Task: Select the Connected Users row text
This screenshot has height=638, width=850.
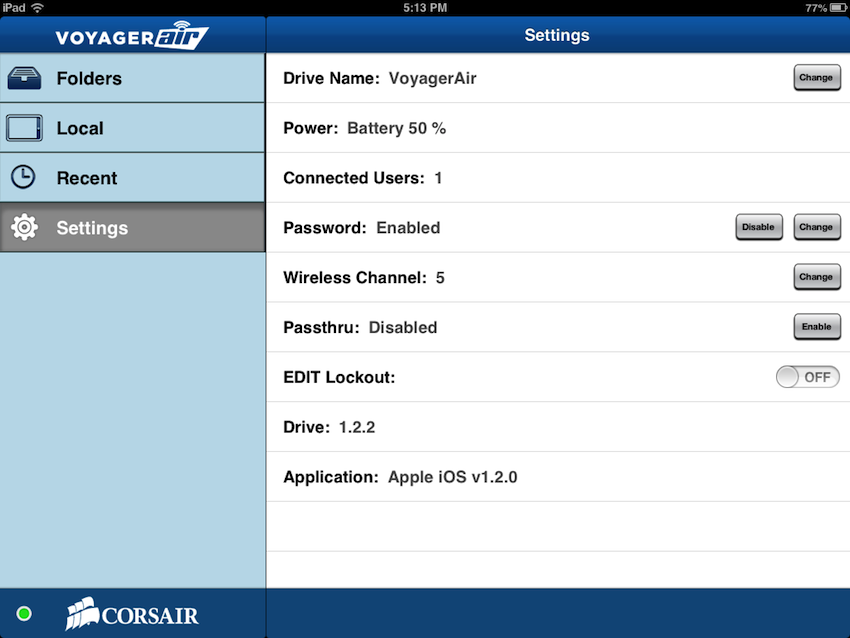Action: click(x=363, y=178)
